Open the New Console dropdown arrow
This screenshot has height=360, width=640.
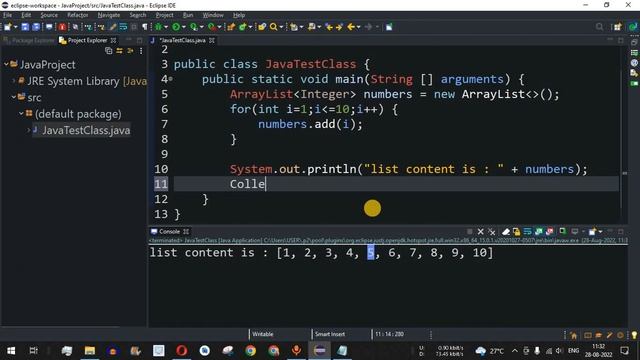tap(600, 232)
